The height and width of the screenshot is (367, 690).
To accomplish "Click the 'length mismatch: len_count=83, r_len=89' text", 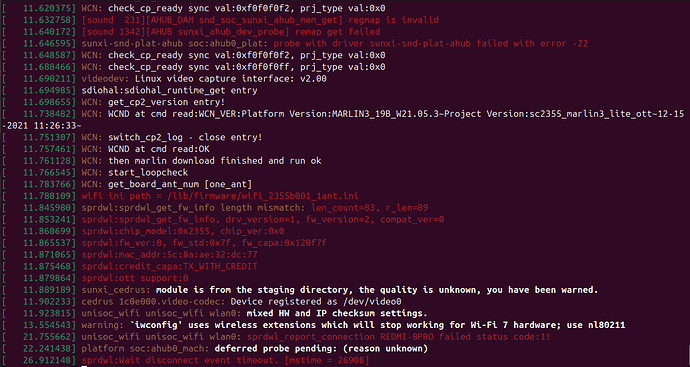I will 324,208.
